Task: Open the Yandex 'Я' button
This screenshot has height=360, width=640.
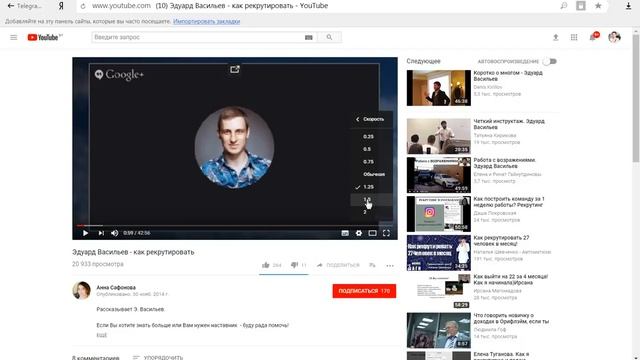Action: [x=61, y=6]
